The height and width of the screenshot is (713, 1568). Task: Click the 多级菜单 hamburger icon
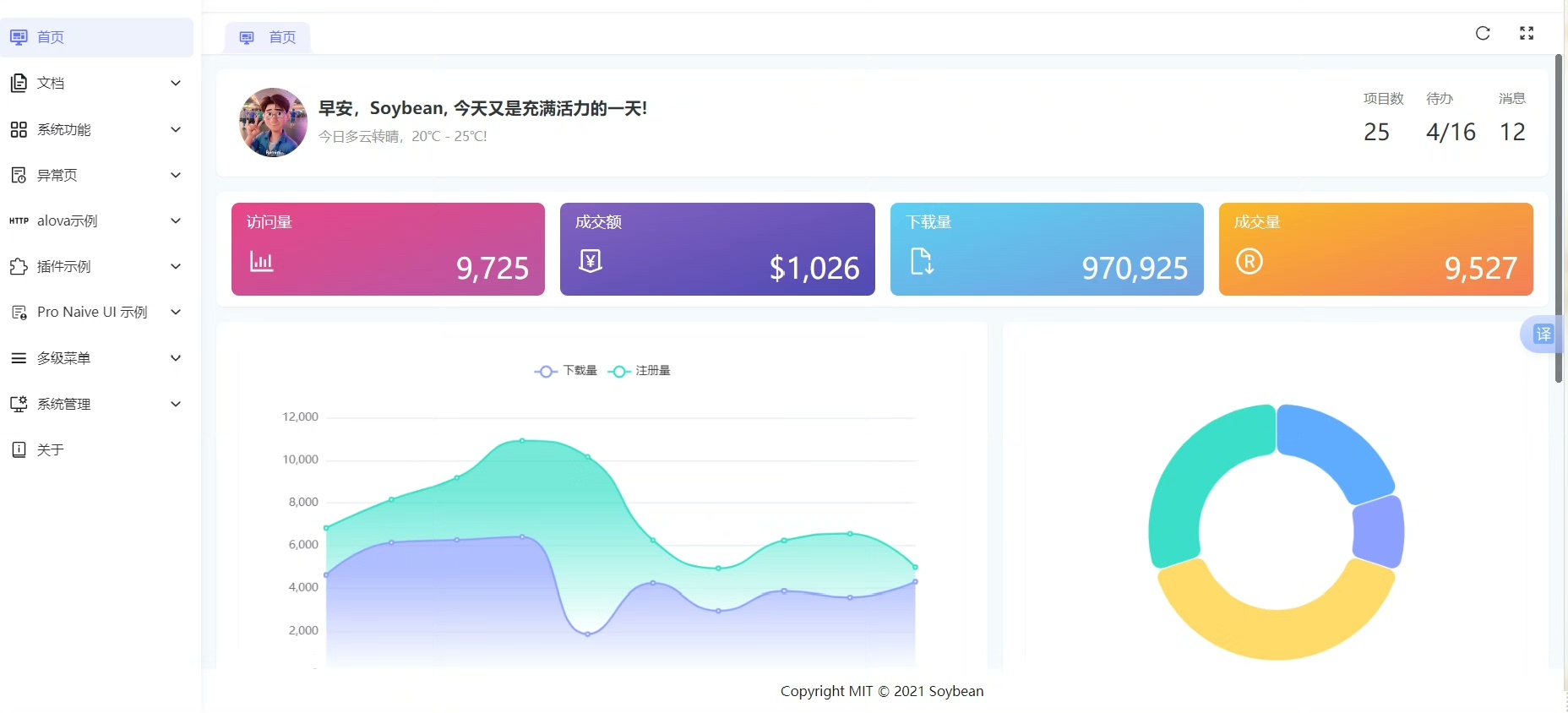pyautogui.click(x=19, y=358)
